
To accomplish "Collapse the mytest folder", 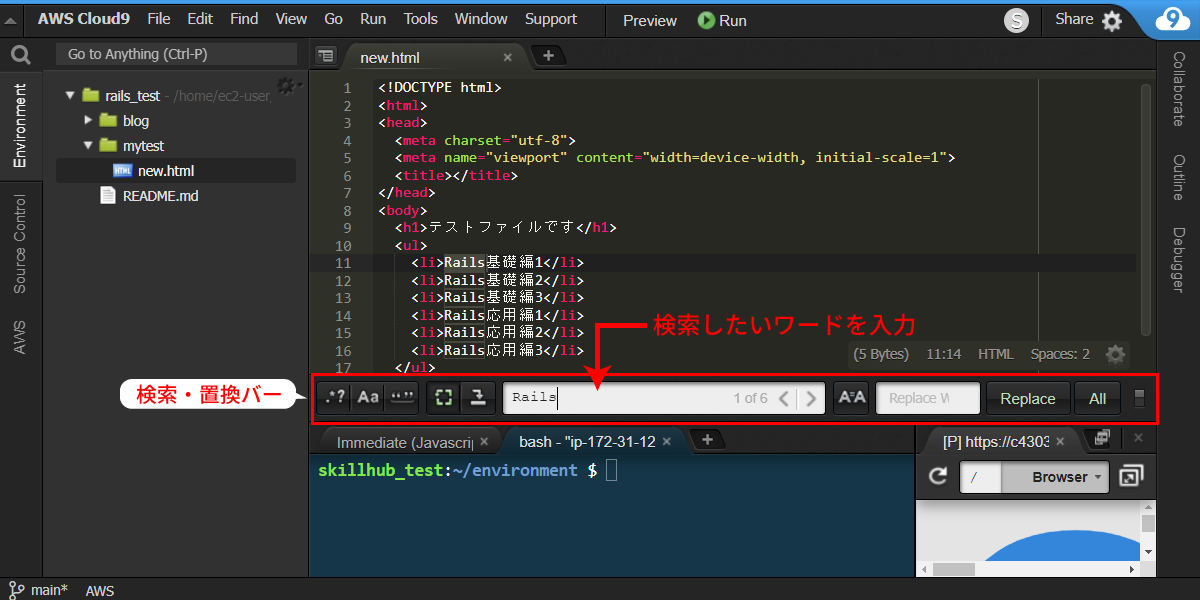I will 88,146.
